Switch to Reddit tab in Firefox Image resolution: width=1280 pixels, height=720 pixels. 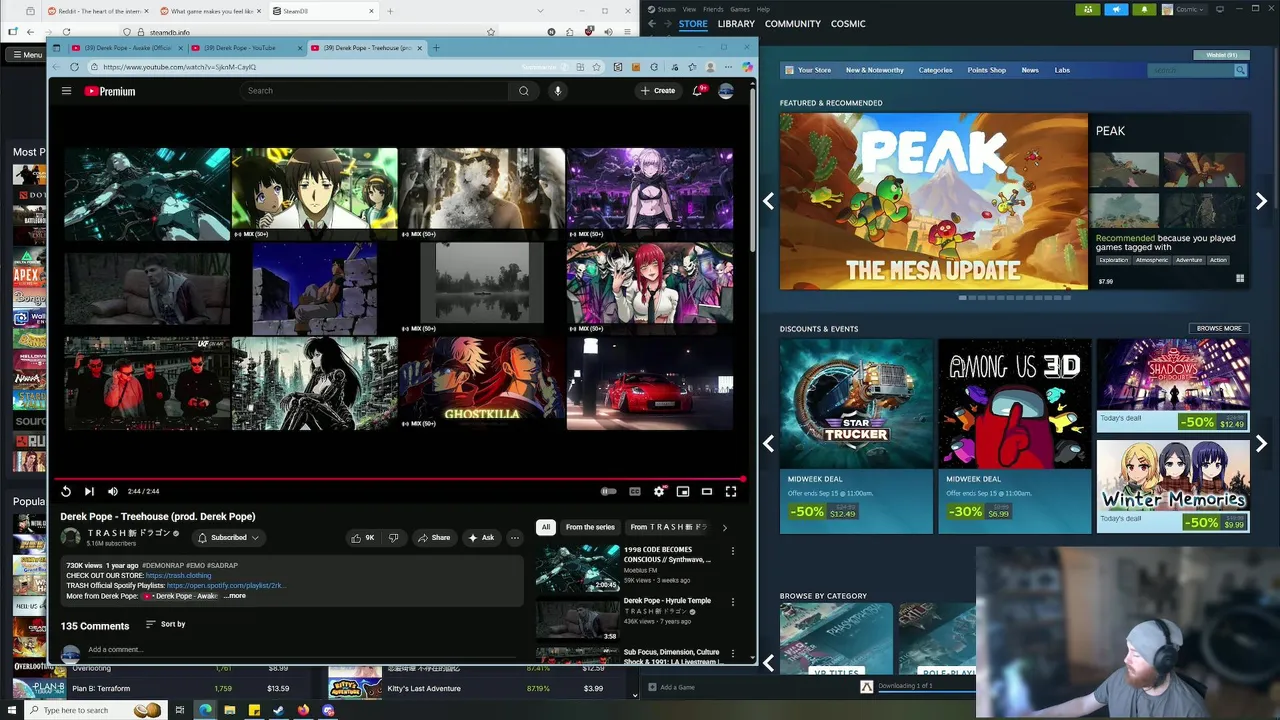[x=97, y=11]
